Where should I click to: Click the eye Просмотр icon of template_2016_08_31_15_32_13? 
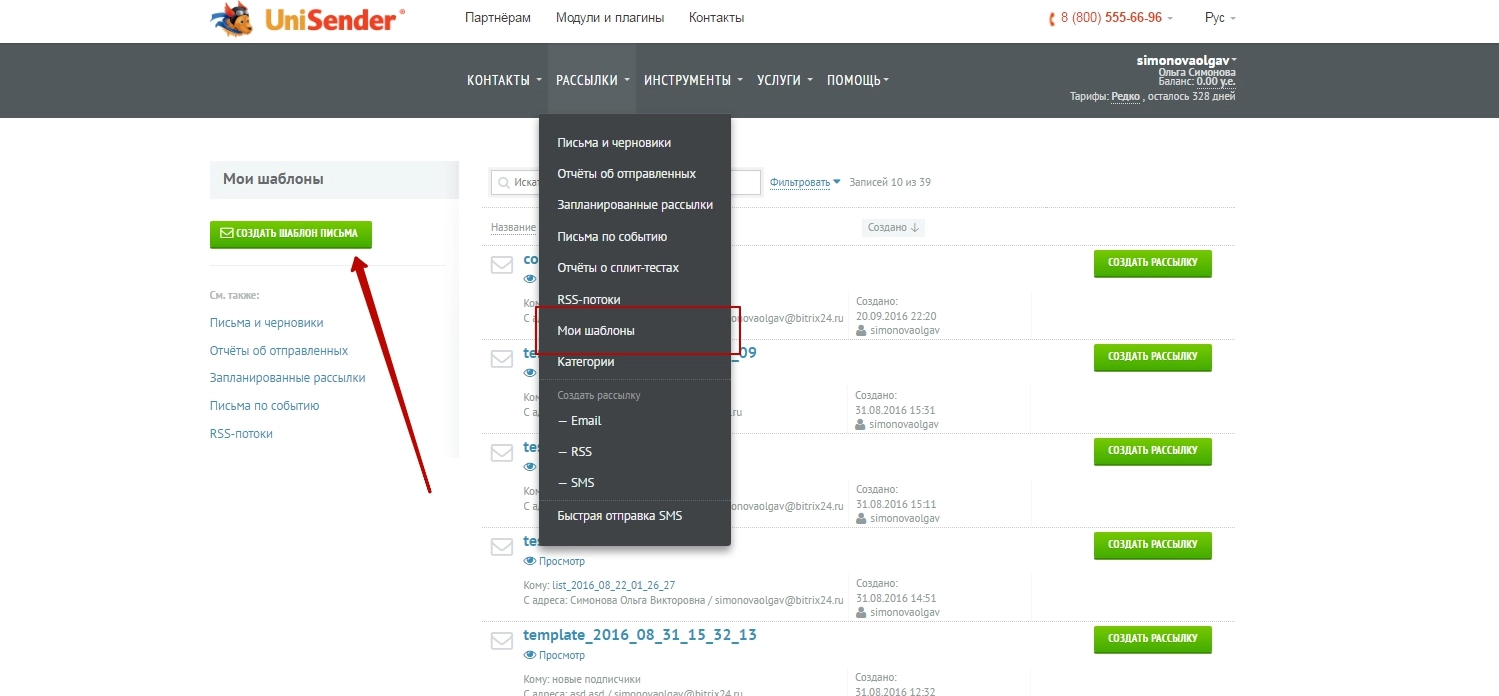pos(530,656)
